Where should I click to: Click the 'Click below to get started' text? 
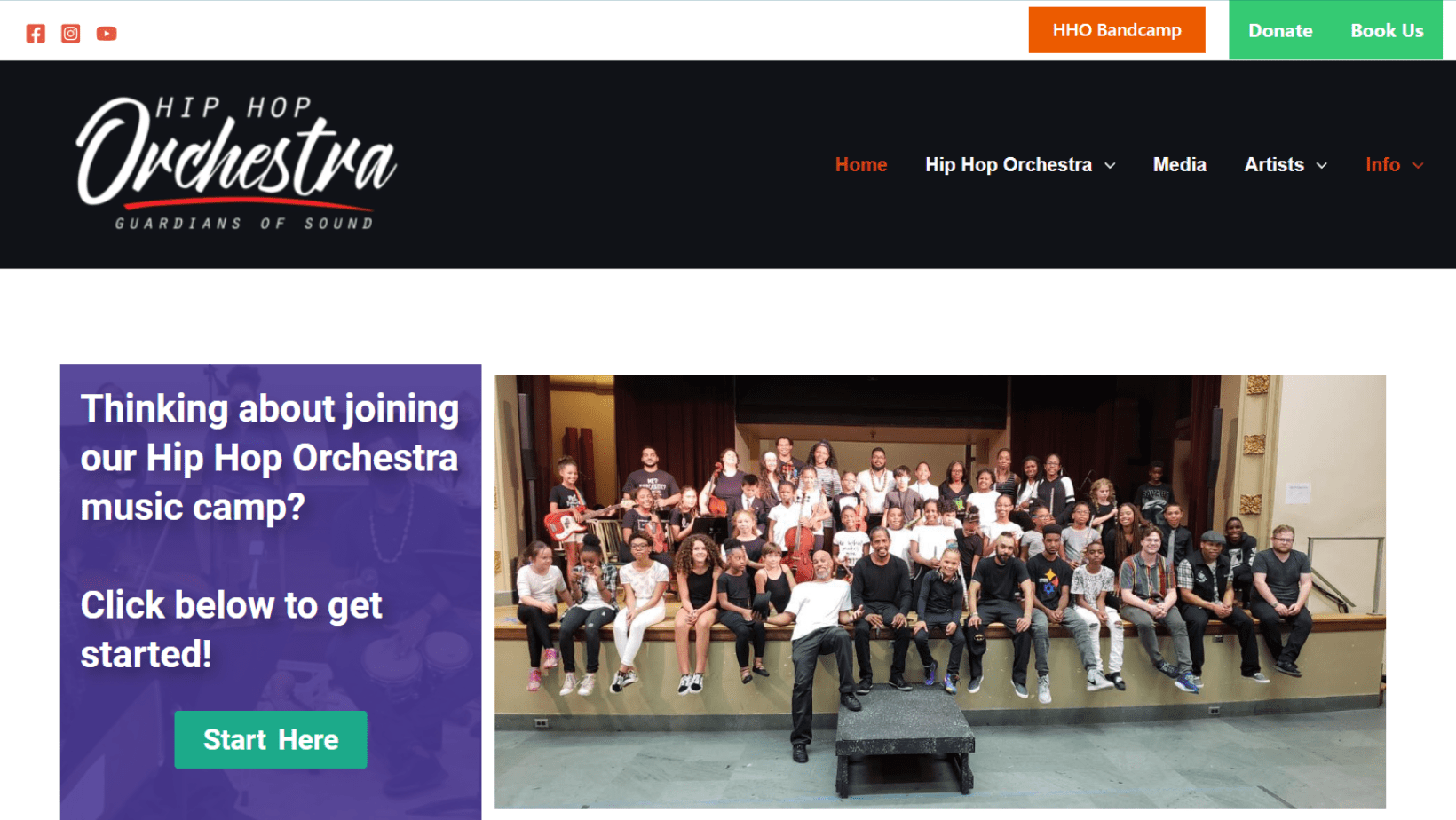pyautogui.click(x=231, y=629)
